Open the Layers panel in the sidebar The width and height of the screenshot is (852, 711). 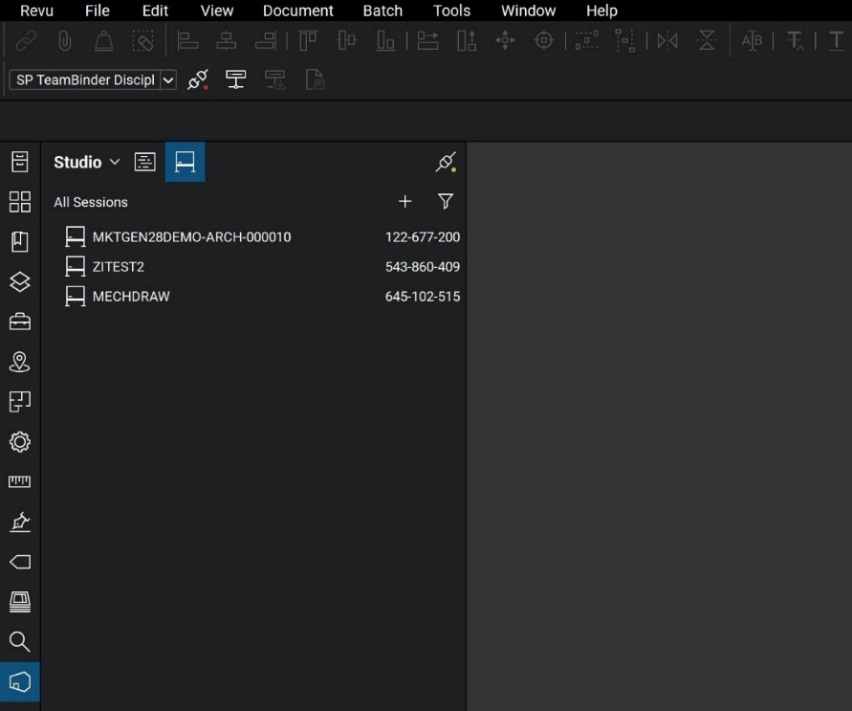(20, 282)
